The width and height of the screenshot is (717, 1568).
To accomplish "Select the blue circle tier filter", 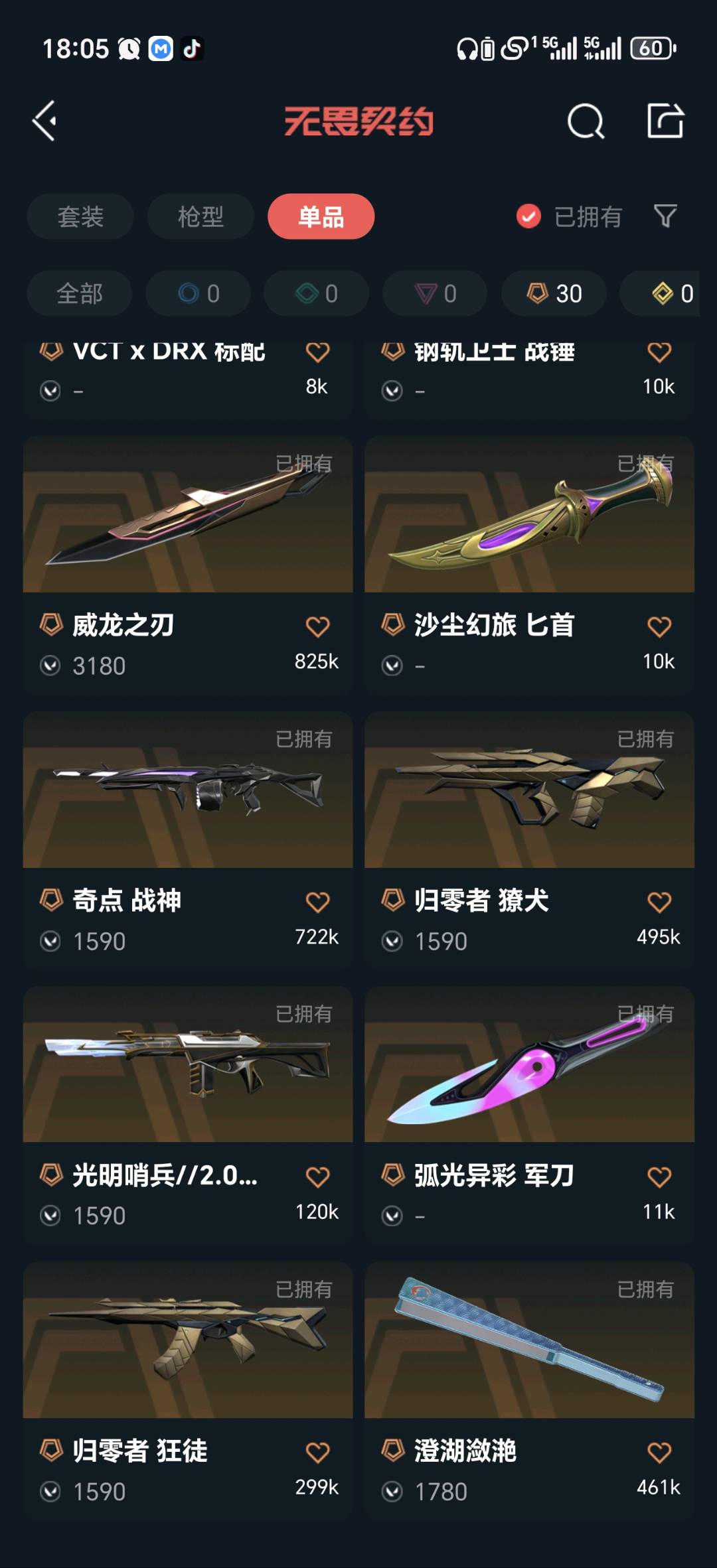I will coord(199,293).
